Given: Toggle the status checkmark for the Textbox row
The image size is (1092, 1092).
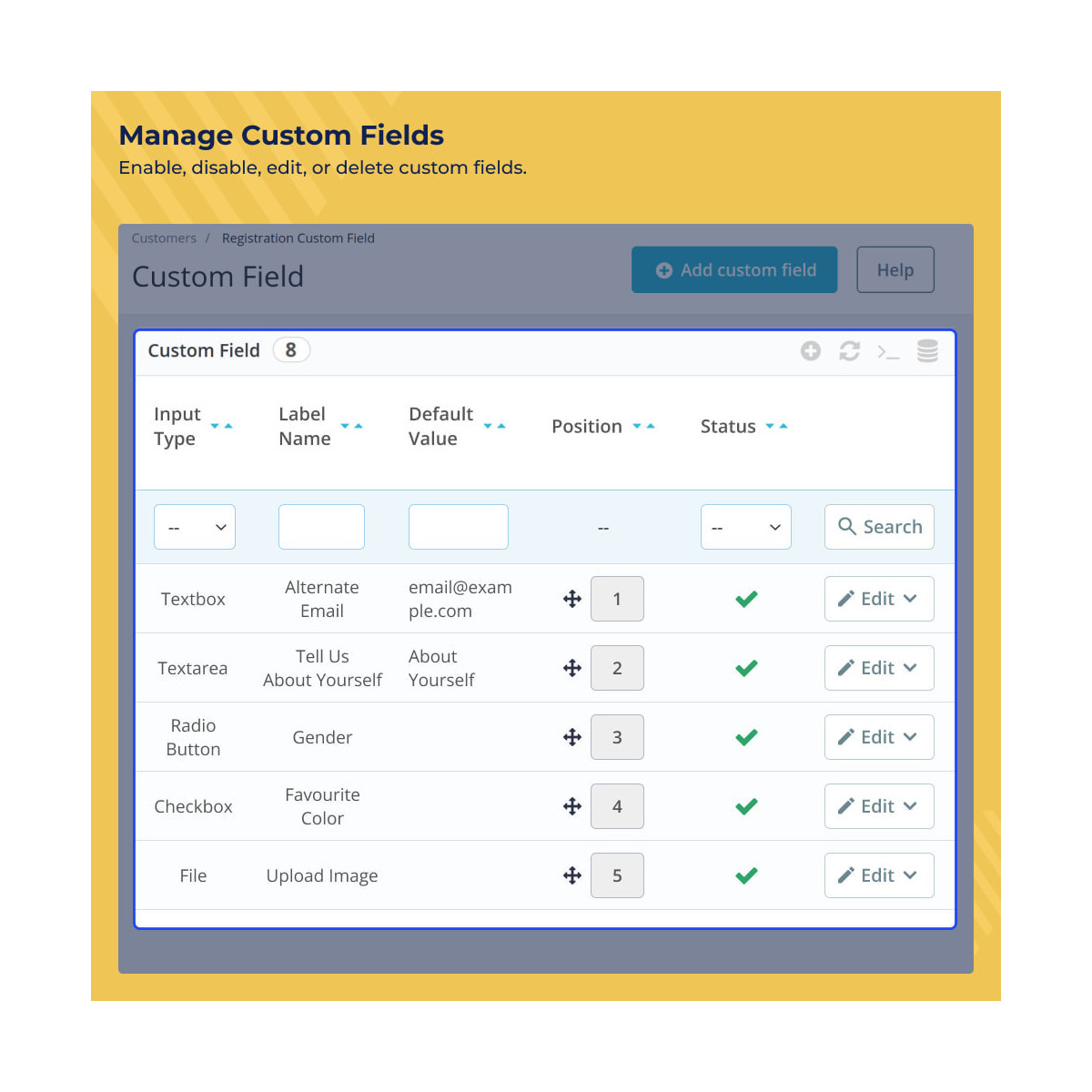Looking at the screenshot, I should [746, 599].
